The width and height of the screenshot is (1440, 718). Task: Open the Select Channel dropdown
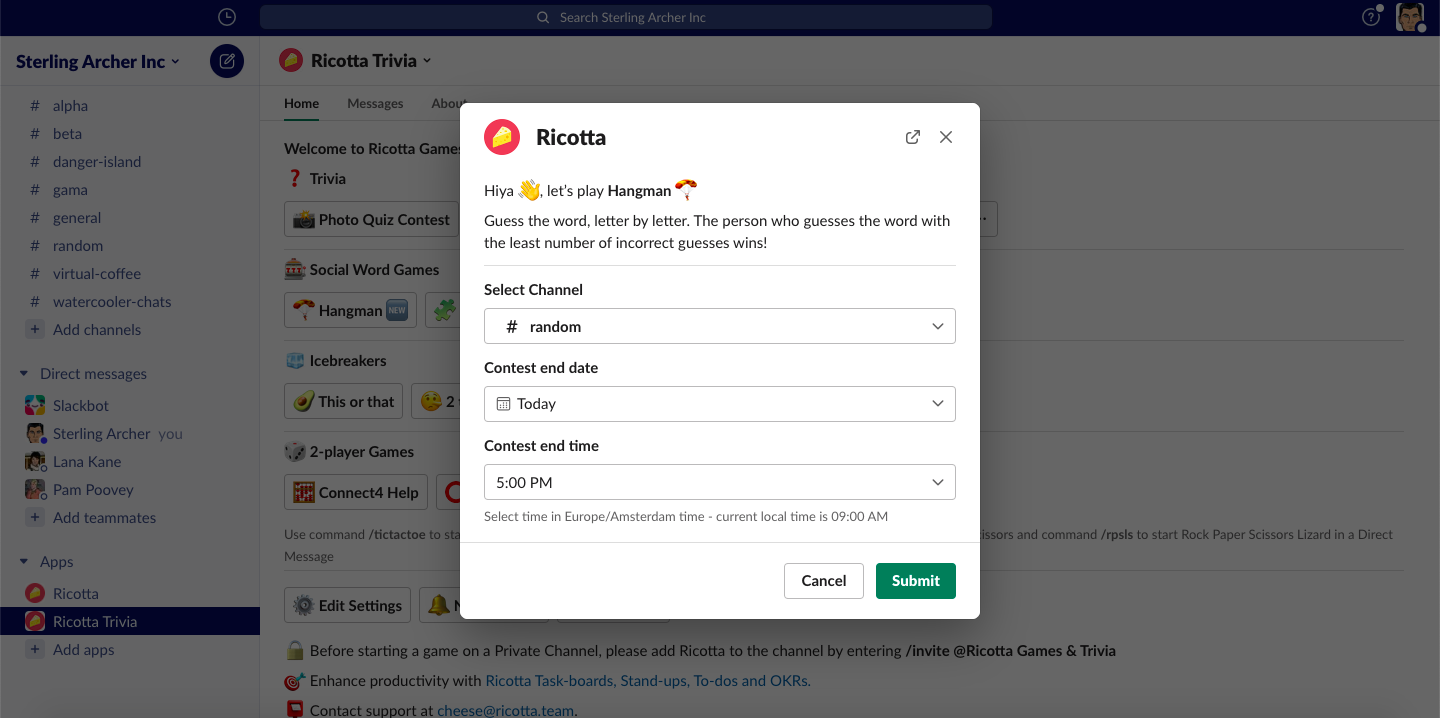pos(719,326)
